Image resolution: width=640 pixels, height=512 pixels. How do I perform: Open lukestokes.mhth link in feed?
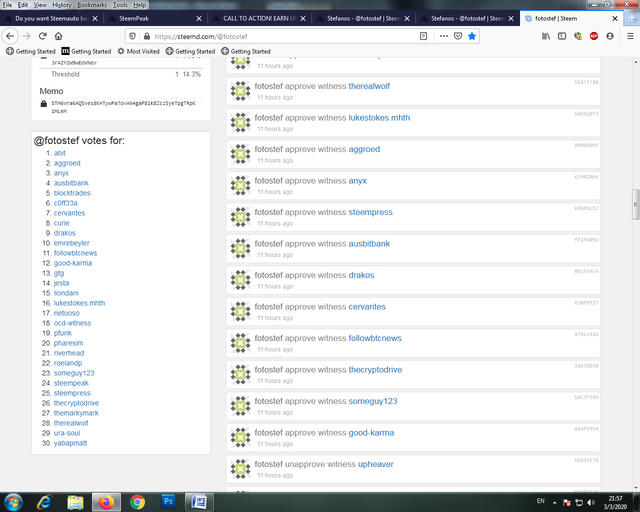coord(379,118)
